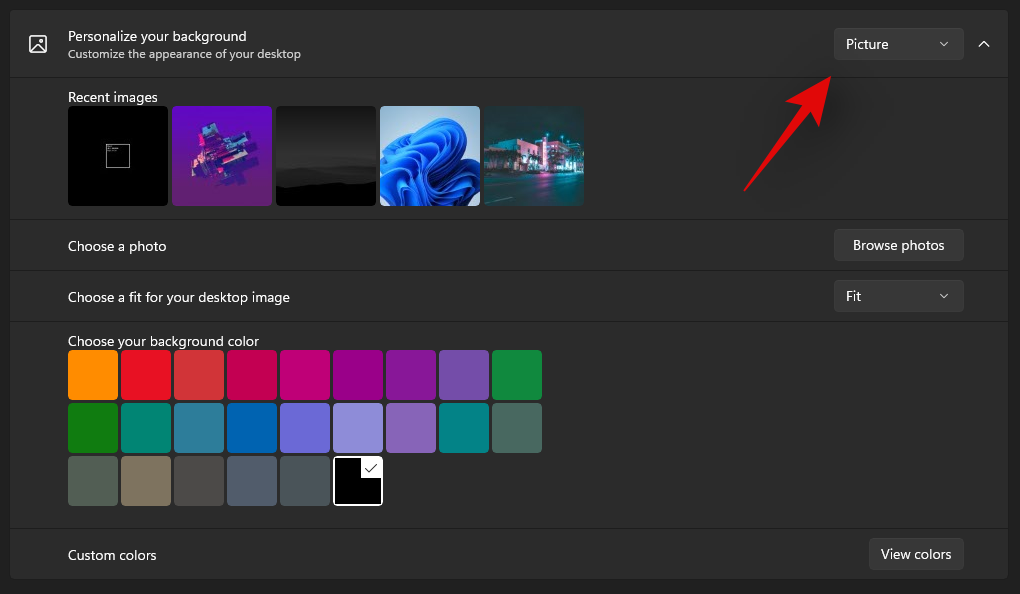Choose the bright green swatch in top row
Viewport: 1020px width, 594px height.
pyautogui.click(x=517, y=375)
